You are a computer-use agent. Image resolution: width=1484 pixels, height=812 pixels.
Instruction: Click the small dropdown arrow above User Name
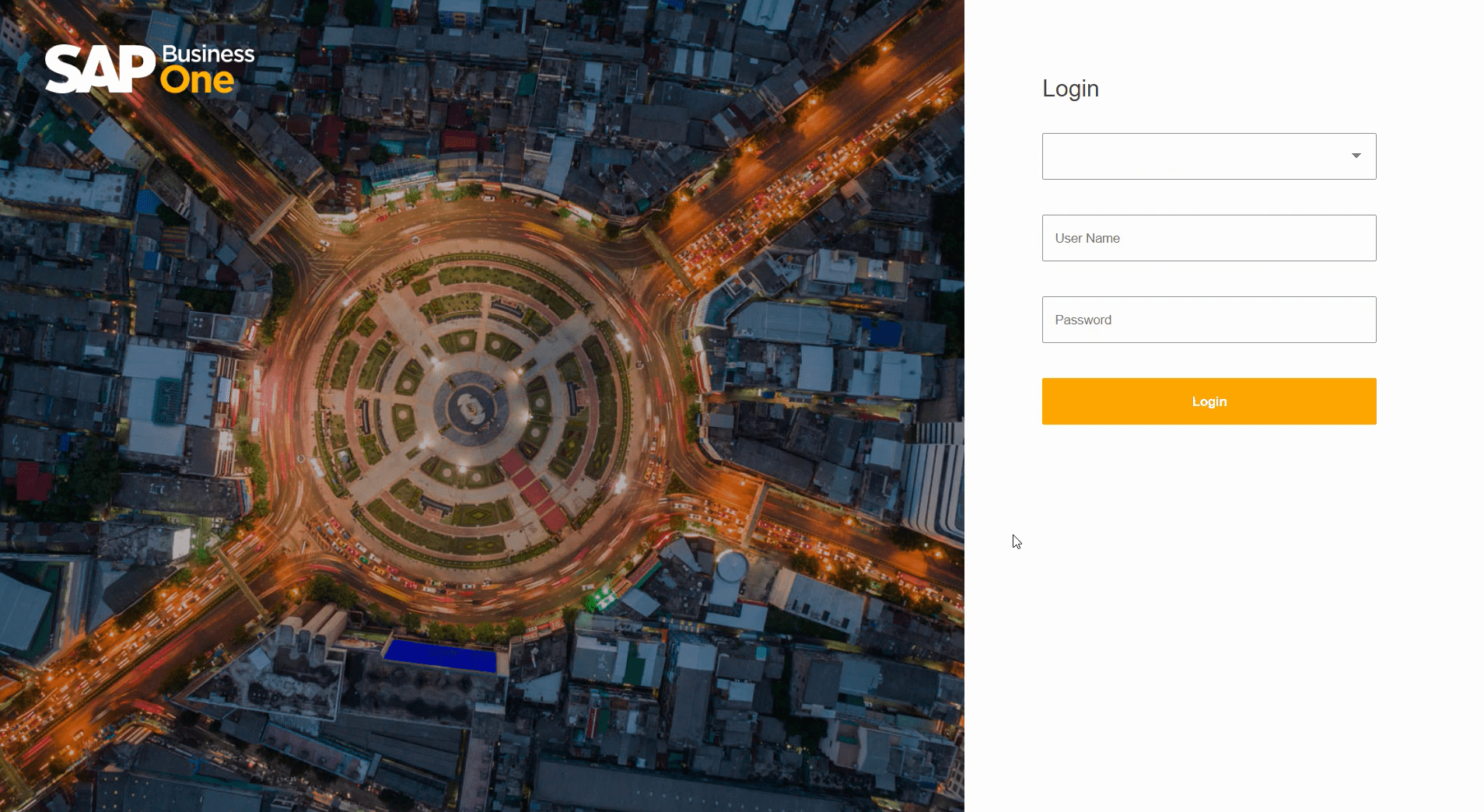1356,156
